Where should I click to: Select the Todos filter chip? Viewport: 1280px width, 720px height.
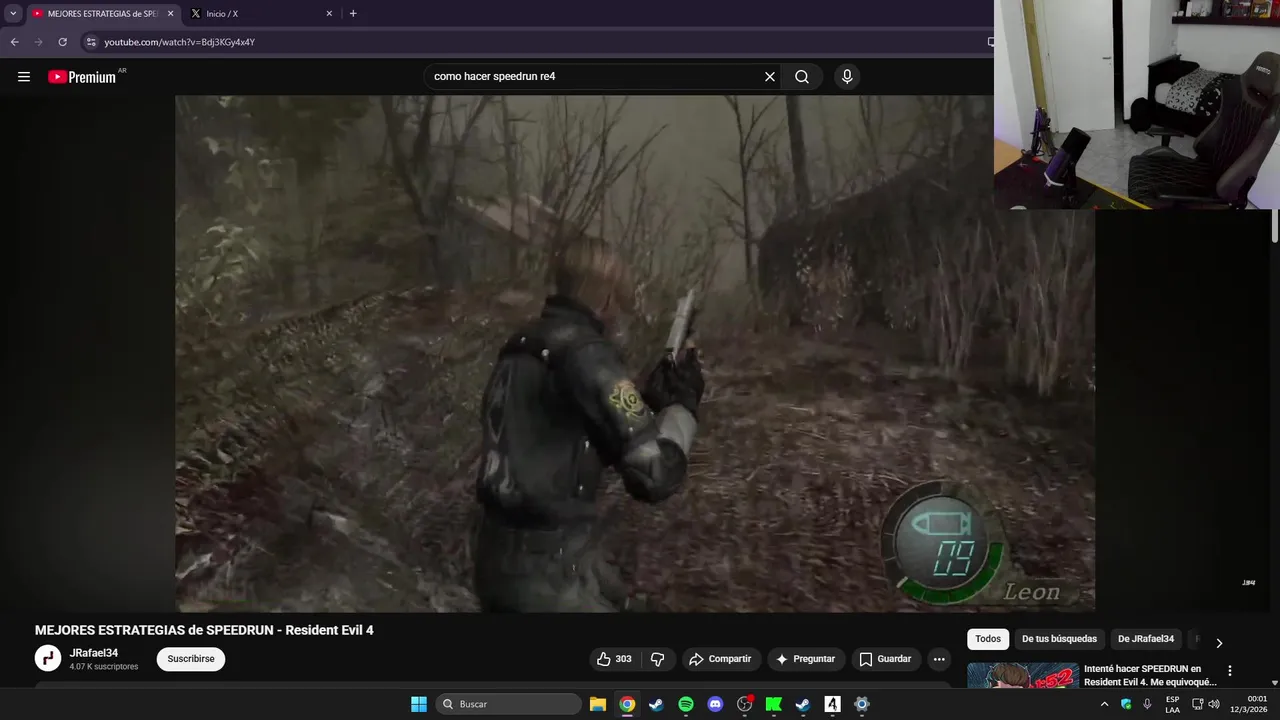point(988,639)
